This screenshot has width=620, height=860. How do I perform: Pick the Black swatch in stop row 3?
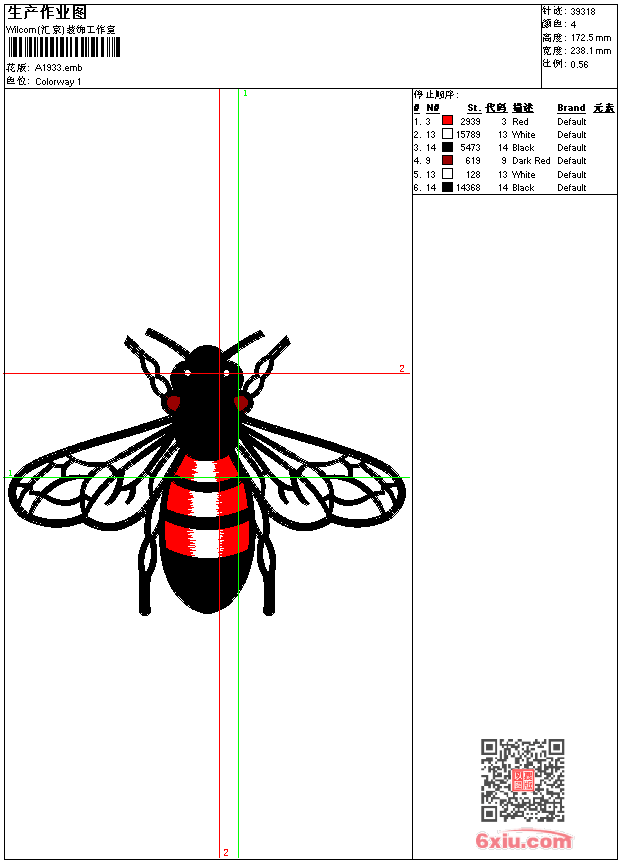[x=448, y=147]
